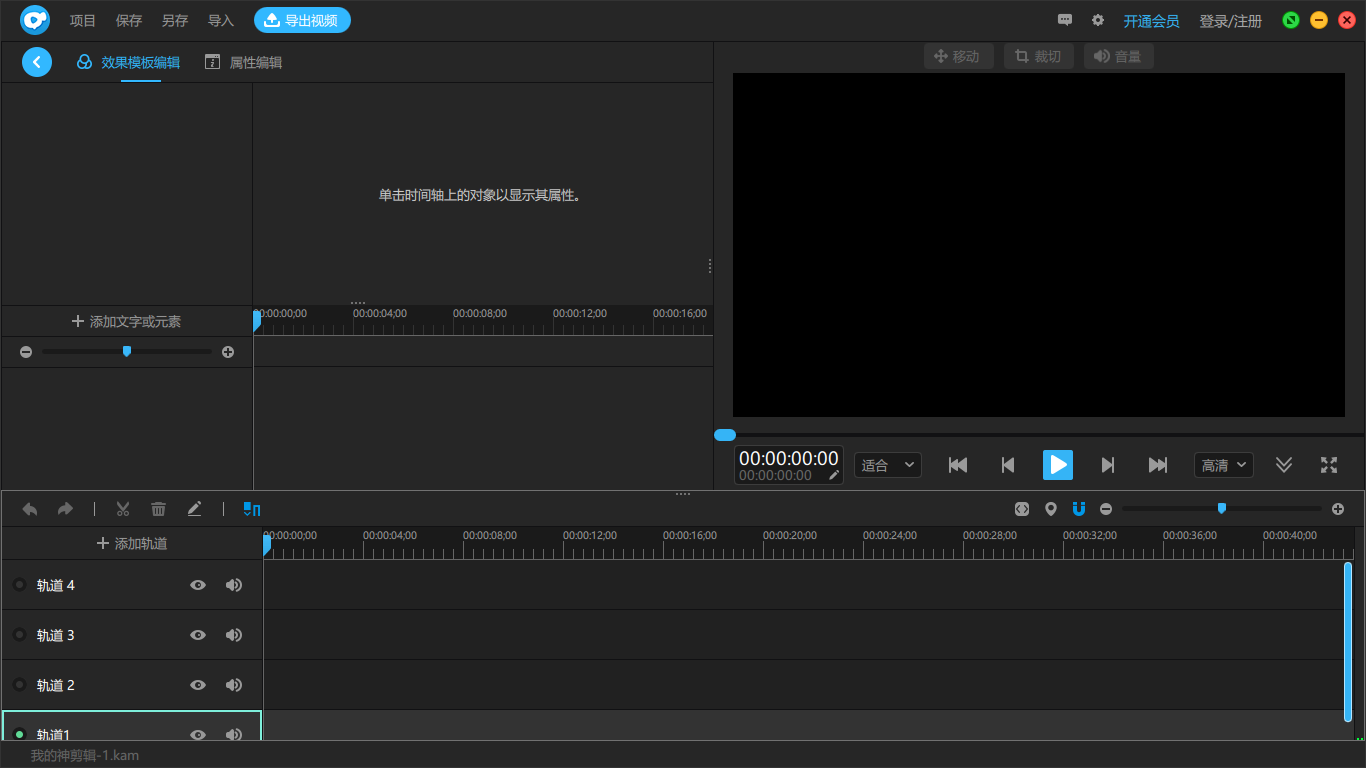Hide 轨道 3 with its eye icon
Viewport: 1366px width, 768px height.
pyautogui.click(x=198, y=635)
